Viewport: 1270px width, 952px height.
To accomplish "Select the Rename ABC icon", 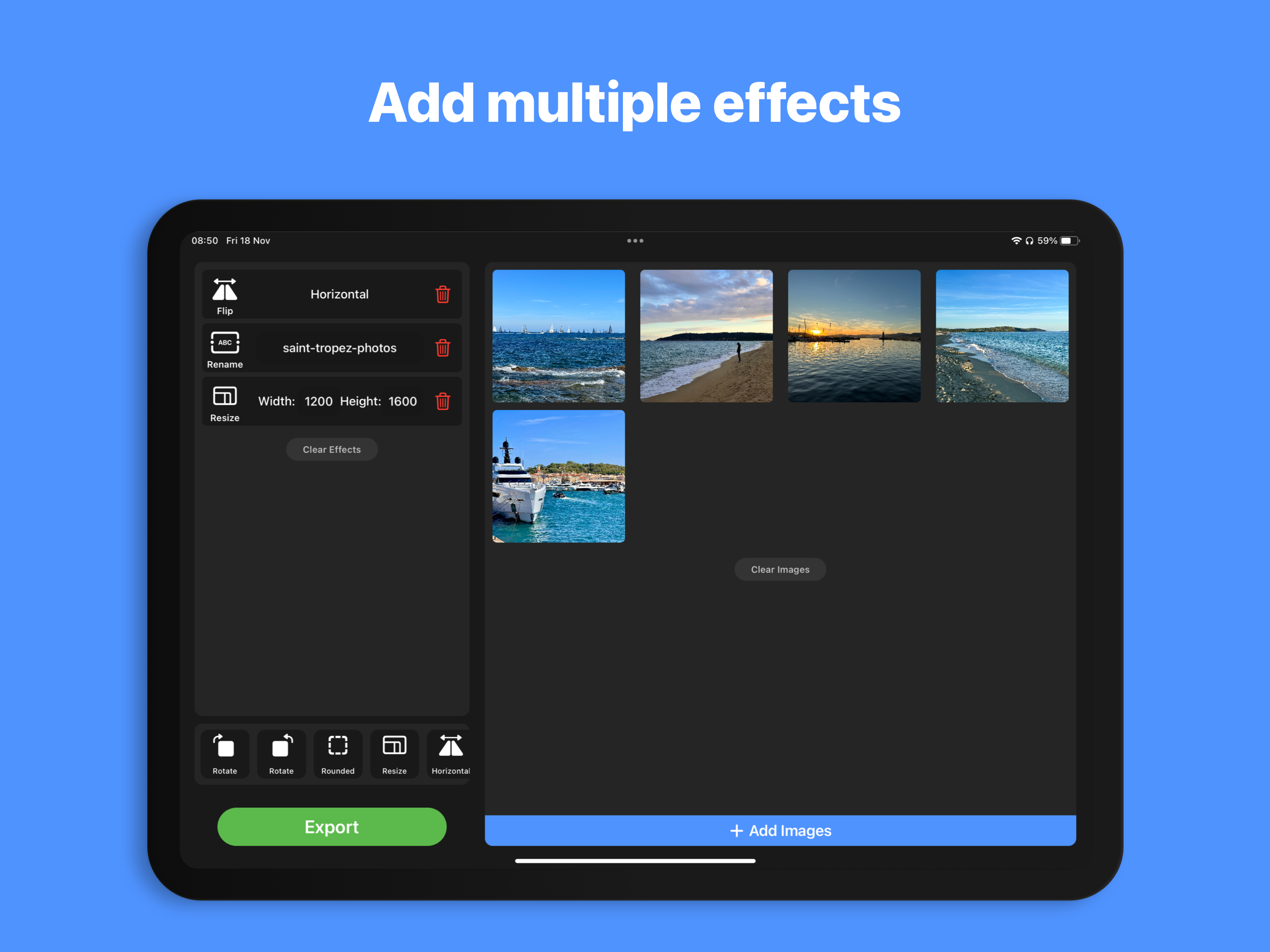I will pos(225,343).
